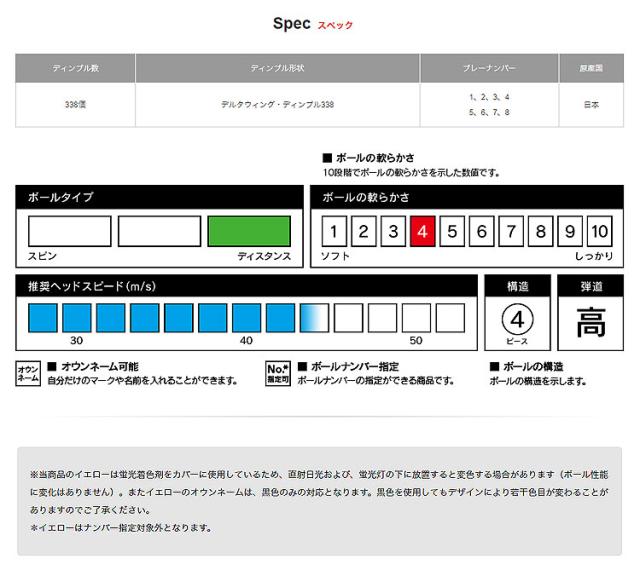Image resolution: width=640 pixels, height=576 pixels.
Task: Select the red highlighted softness box 4
Action: tap(422, 233)
